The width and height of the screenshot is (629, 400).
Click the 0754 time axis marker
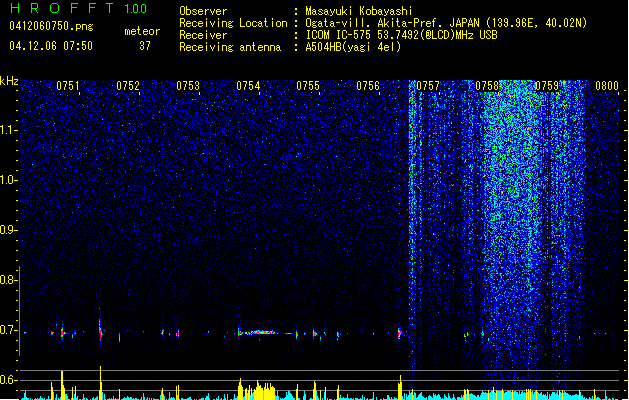click(x=248, y=86)
